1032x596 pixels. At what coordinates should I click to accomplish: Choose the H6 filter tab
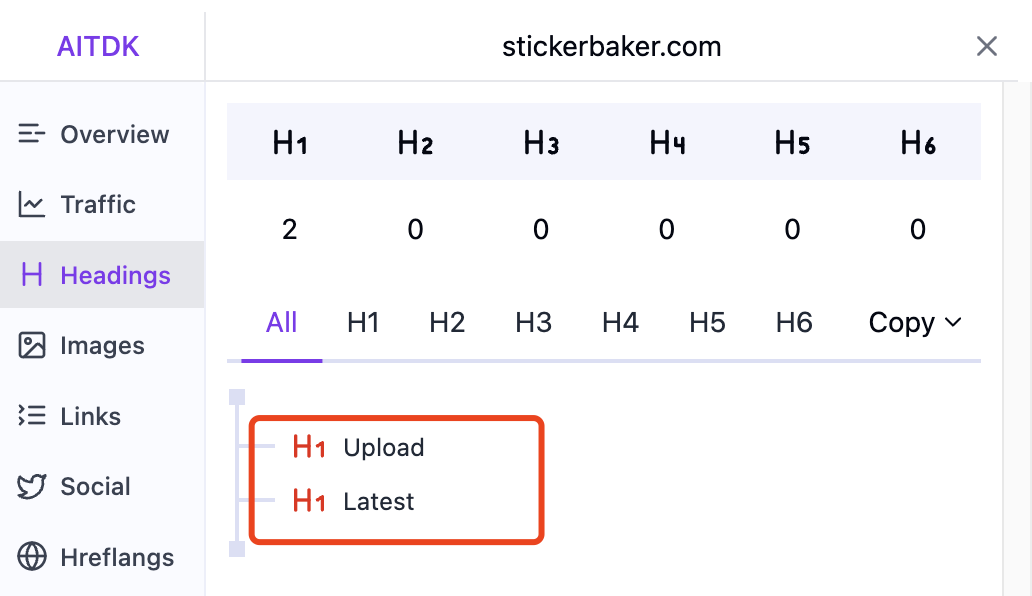794,323
